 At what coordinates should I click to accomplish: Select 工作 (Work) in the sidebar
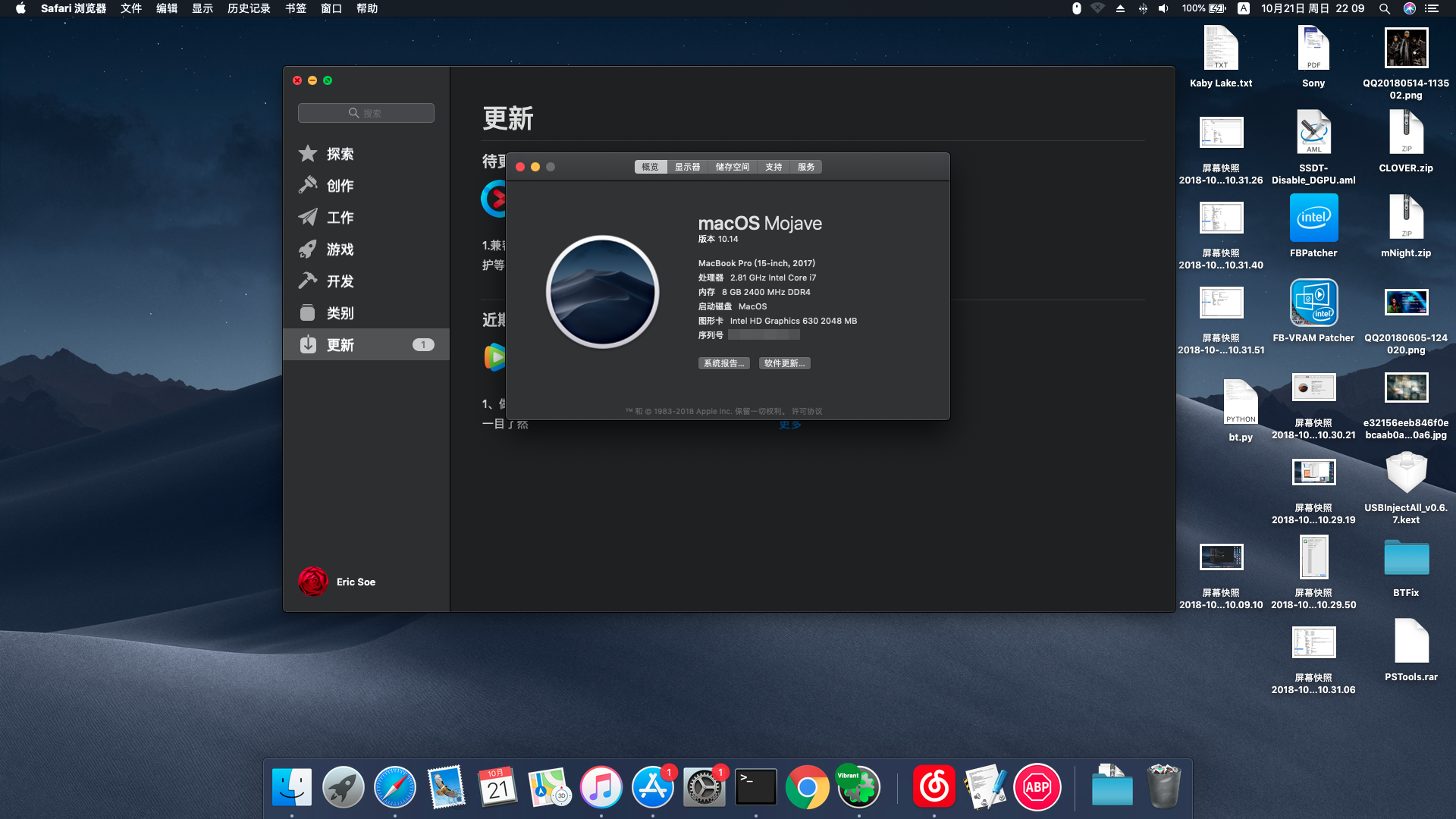pos(340,218)
